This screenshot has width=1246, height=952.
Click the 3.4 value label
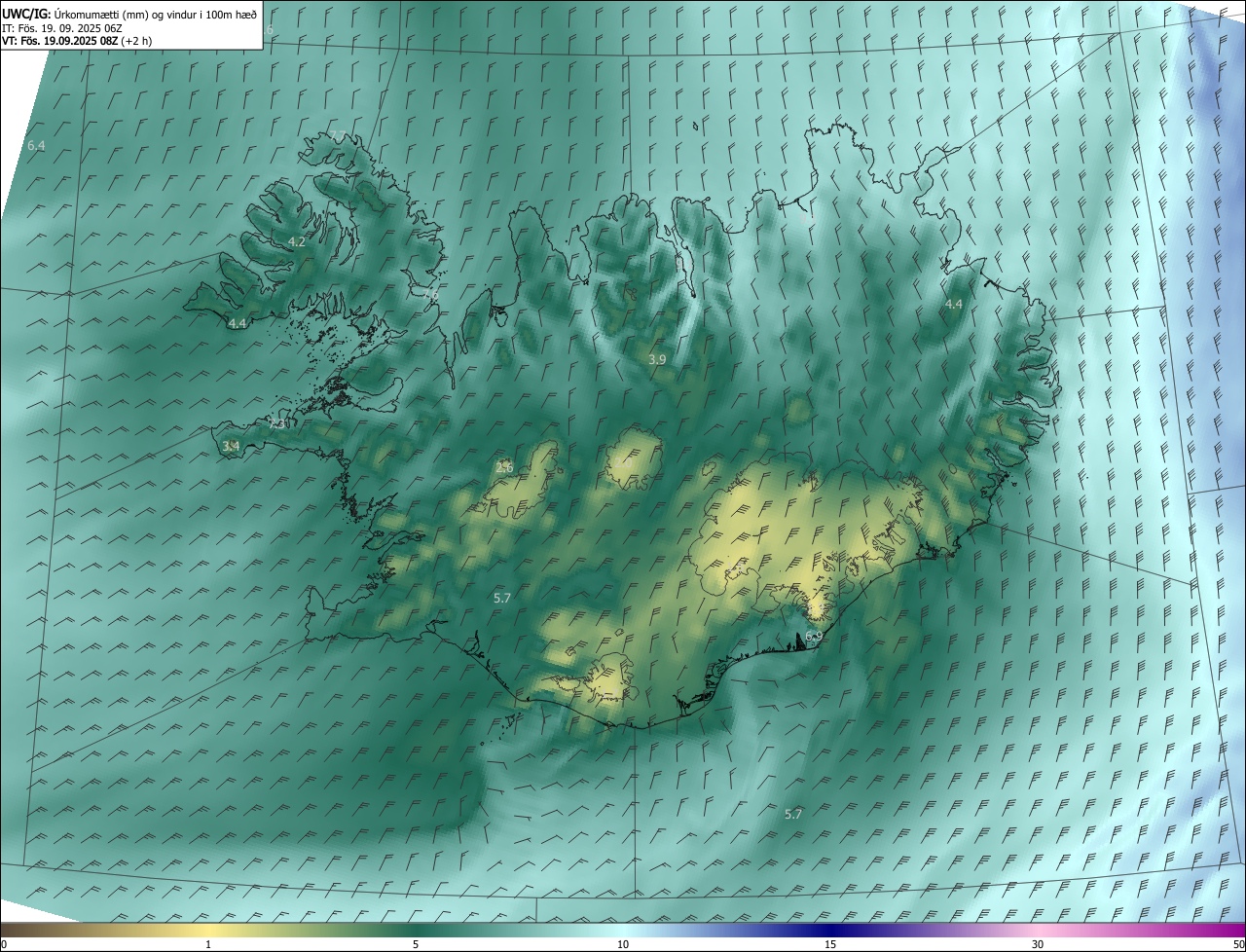(231, 446)
